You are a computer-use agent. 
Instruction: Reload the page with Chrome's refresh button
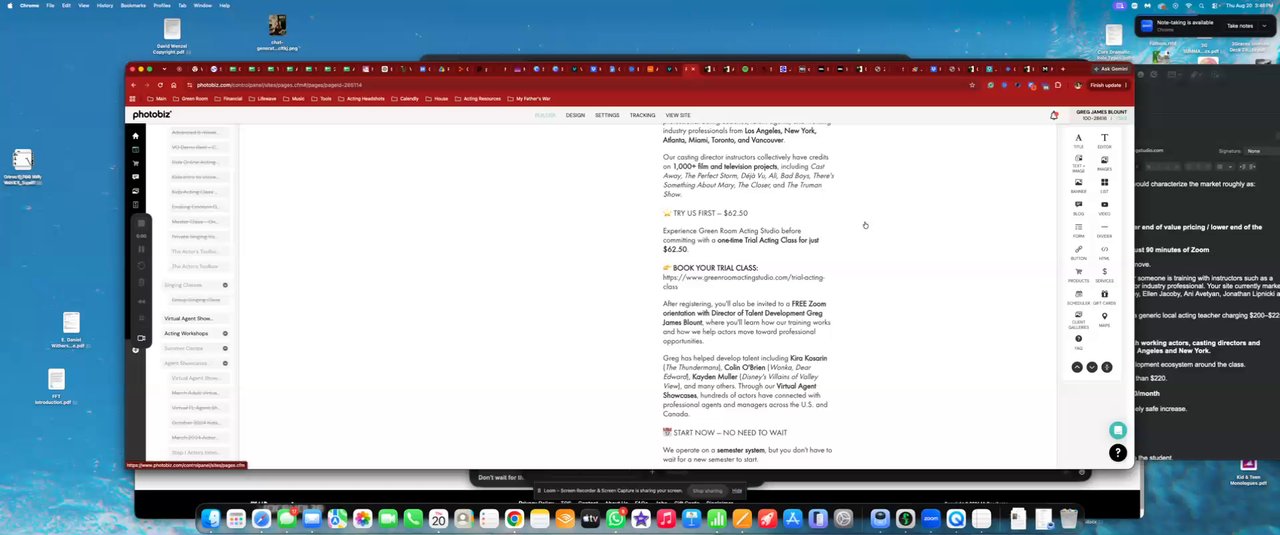(x=160, y=85)
